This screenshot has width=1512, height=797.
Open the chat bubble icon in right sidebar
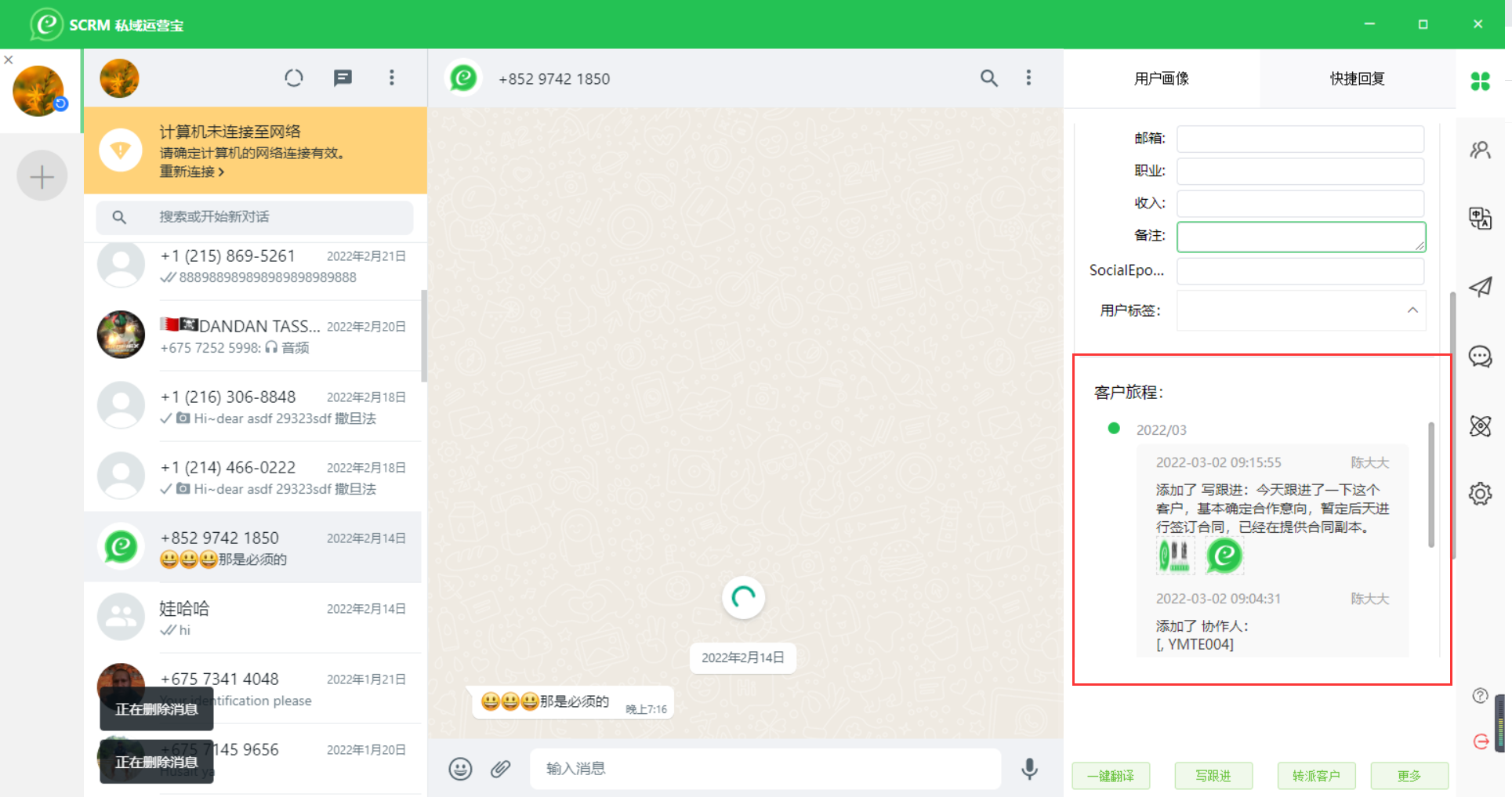[x=1480, y=357]
